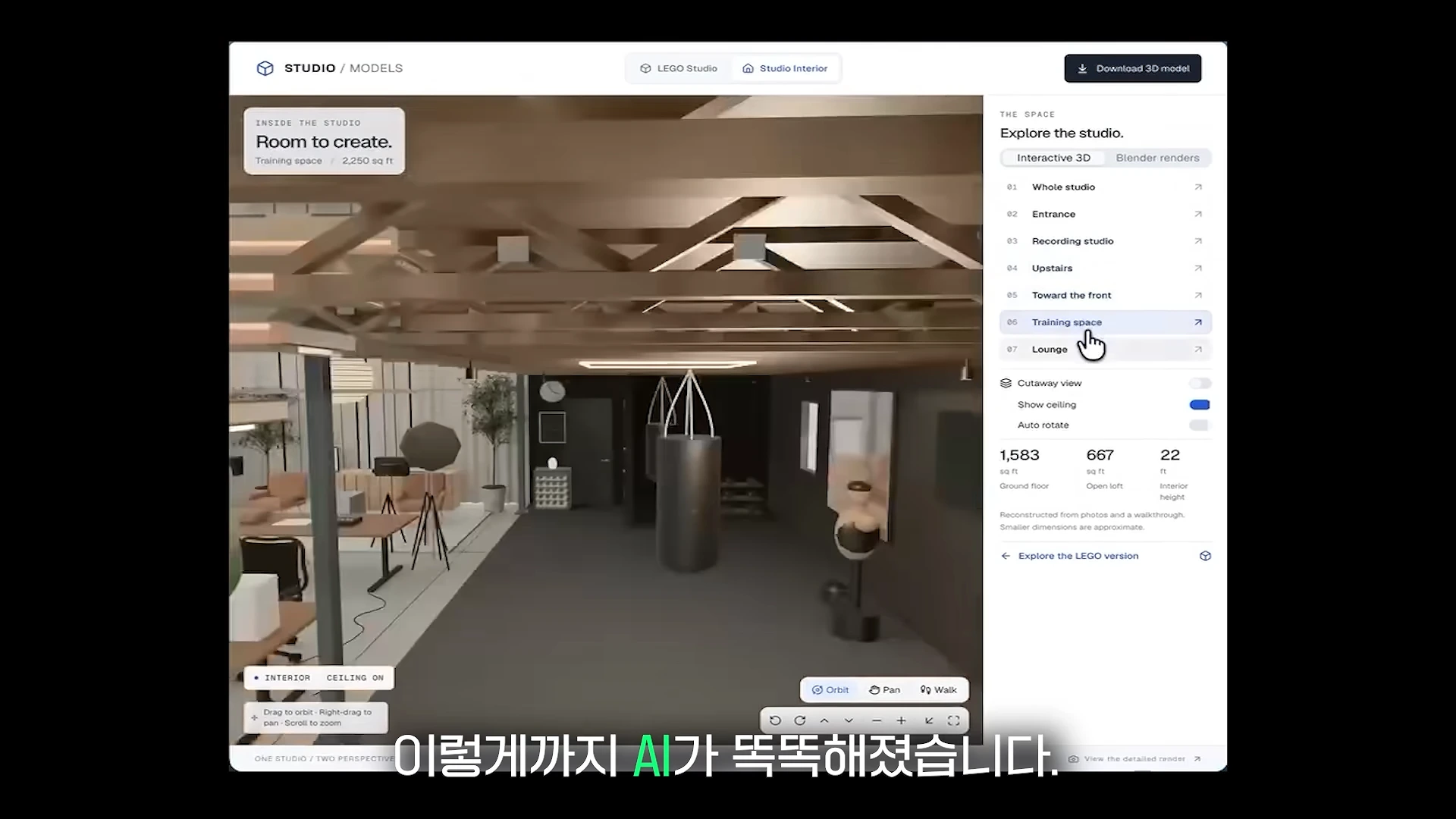Screen dimensions: 1456x819
Task: Select the Upstairs viewpoint row
Action: click(1106, 268)
